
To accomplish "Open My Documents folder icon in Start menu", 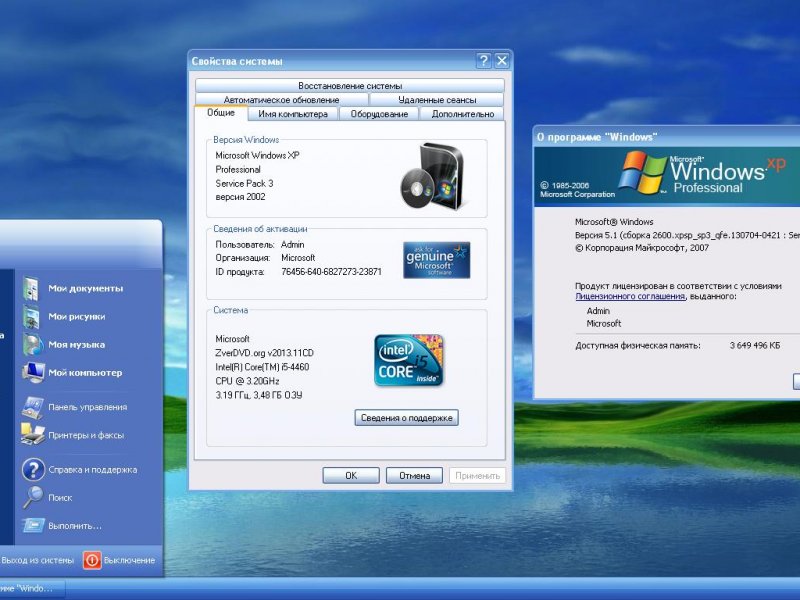I will (x=31, y=288).
